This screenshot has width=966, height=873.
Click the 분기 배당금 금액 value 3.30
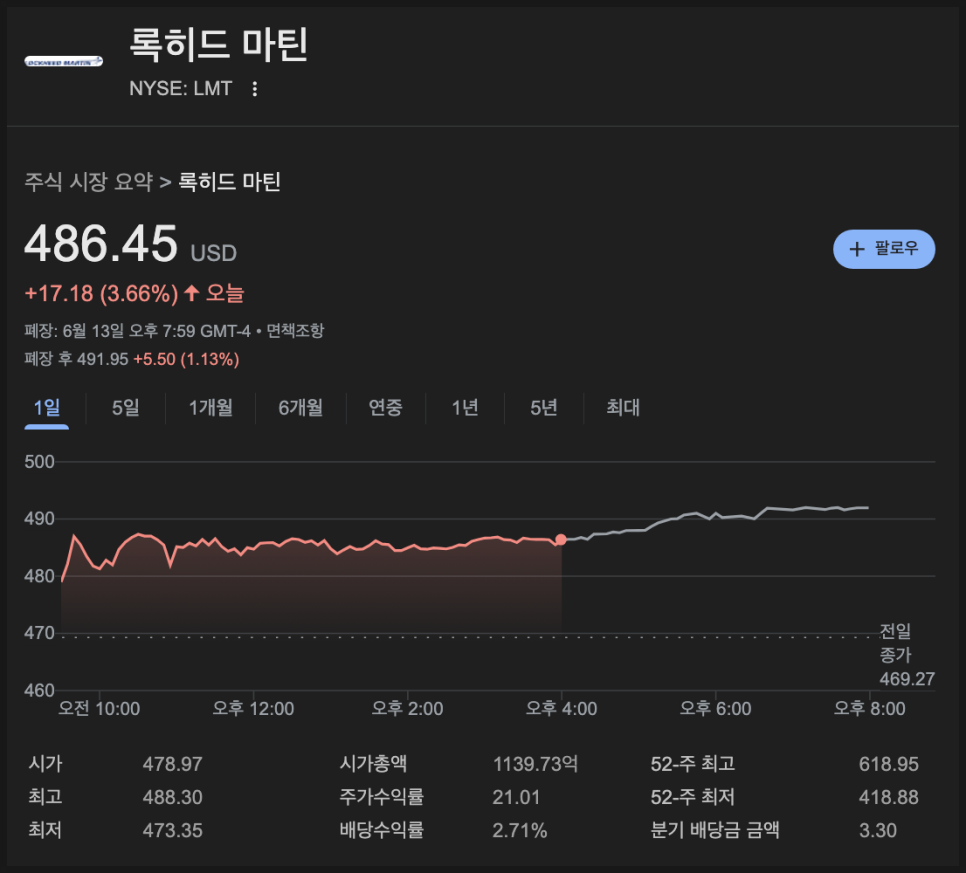[x=878, y=830]
